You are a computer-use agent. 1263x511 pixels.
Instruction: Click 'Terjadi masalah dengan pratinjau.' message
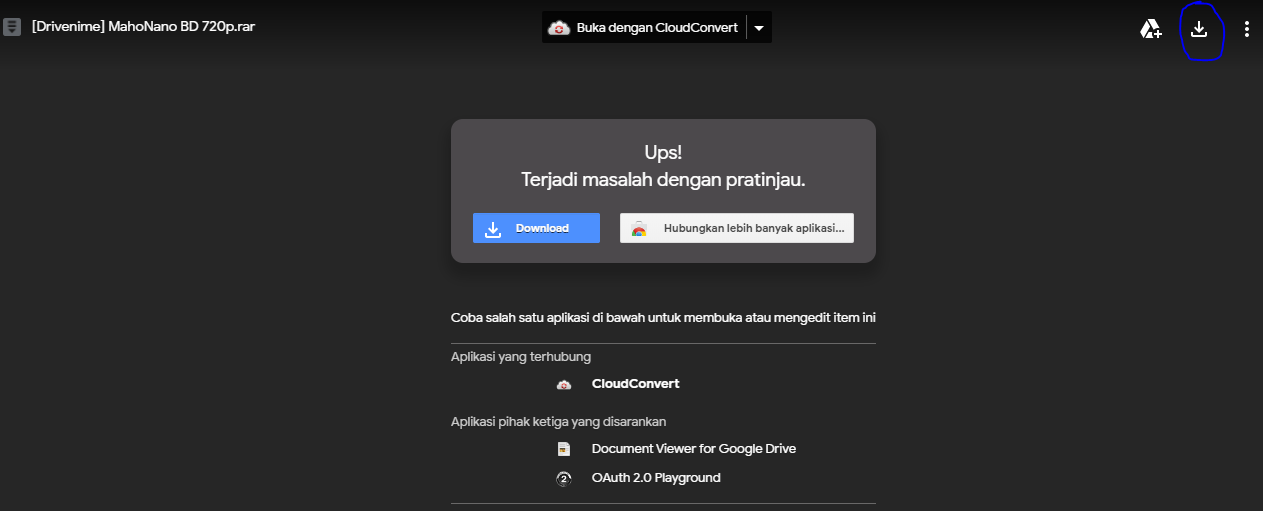coord(663,180)
